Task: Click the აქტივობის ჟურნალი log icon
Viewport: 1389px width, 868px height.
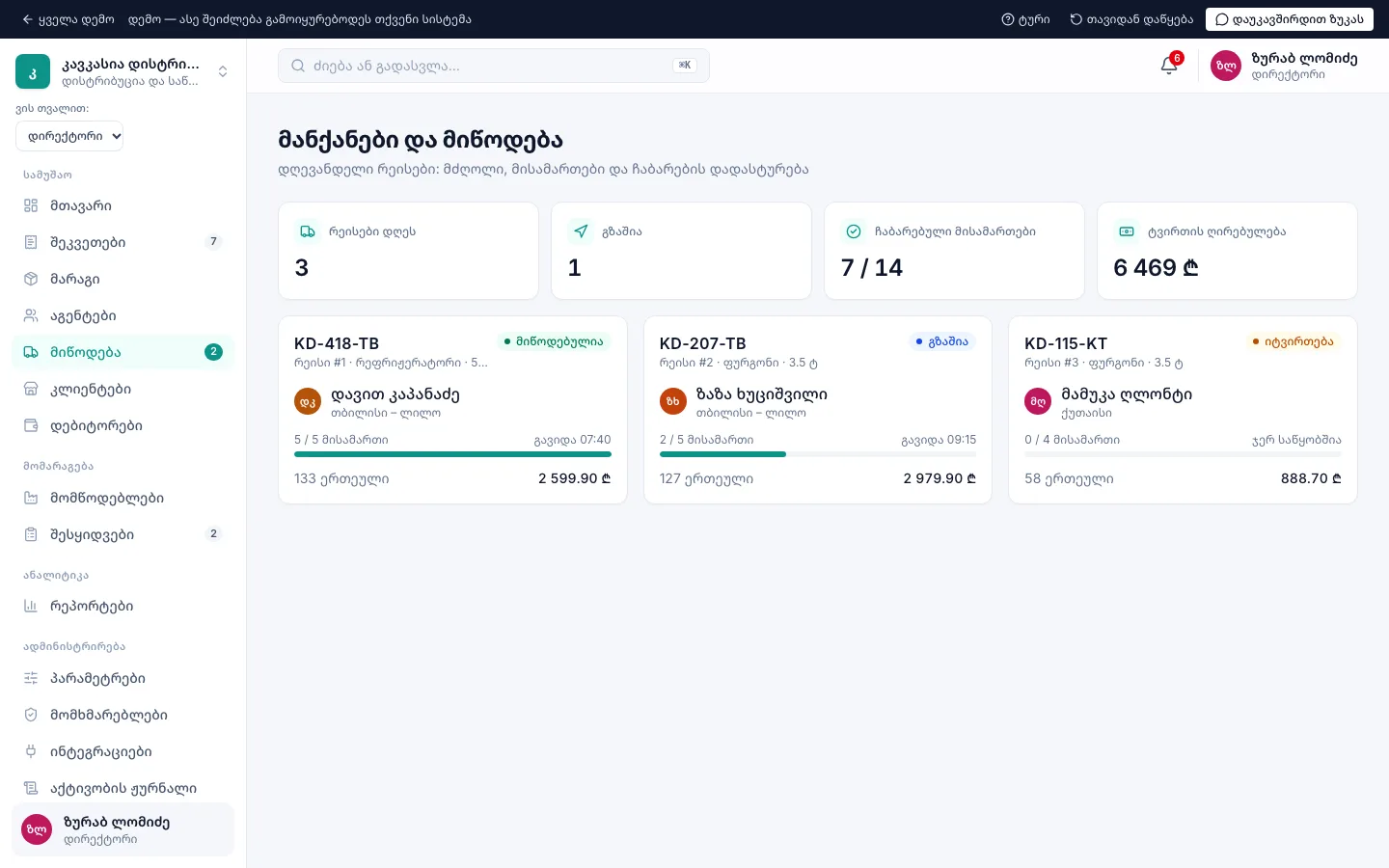Action: pyautogui.click(x=31, y=788)
